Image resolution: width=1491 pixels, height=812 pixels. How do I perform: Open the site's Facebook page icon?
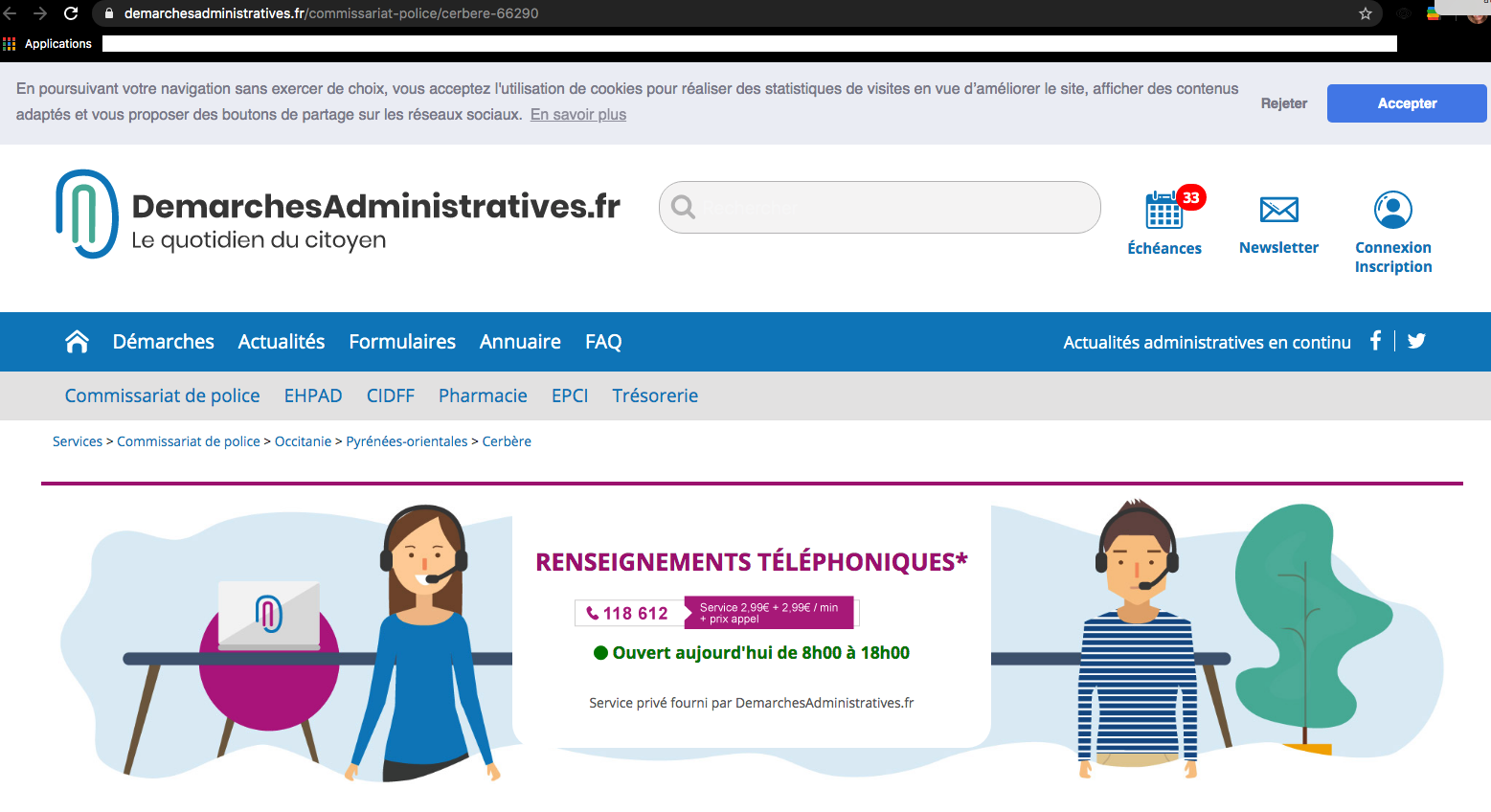click(x=1375, y=340)
